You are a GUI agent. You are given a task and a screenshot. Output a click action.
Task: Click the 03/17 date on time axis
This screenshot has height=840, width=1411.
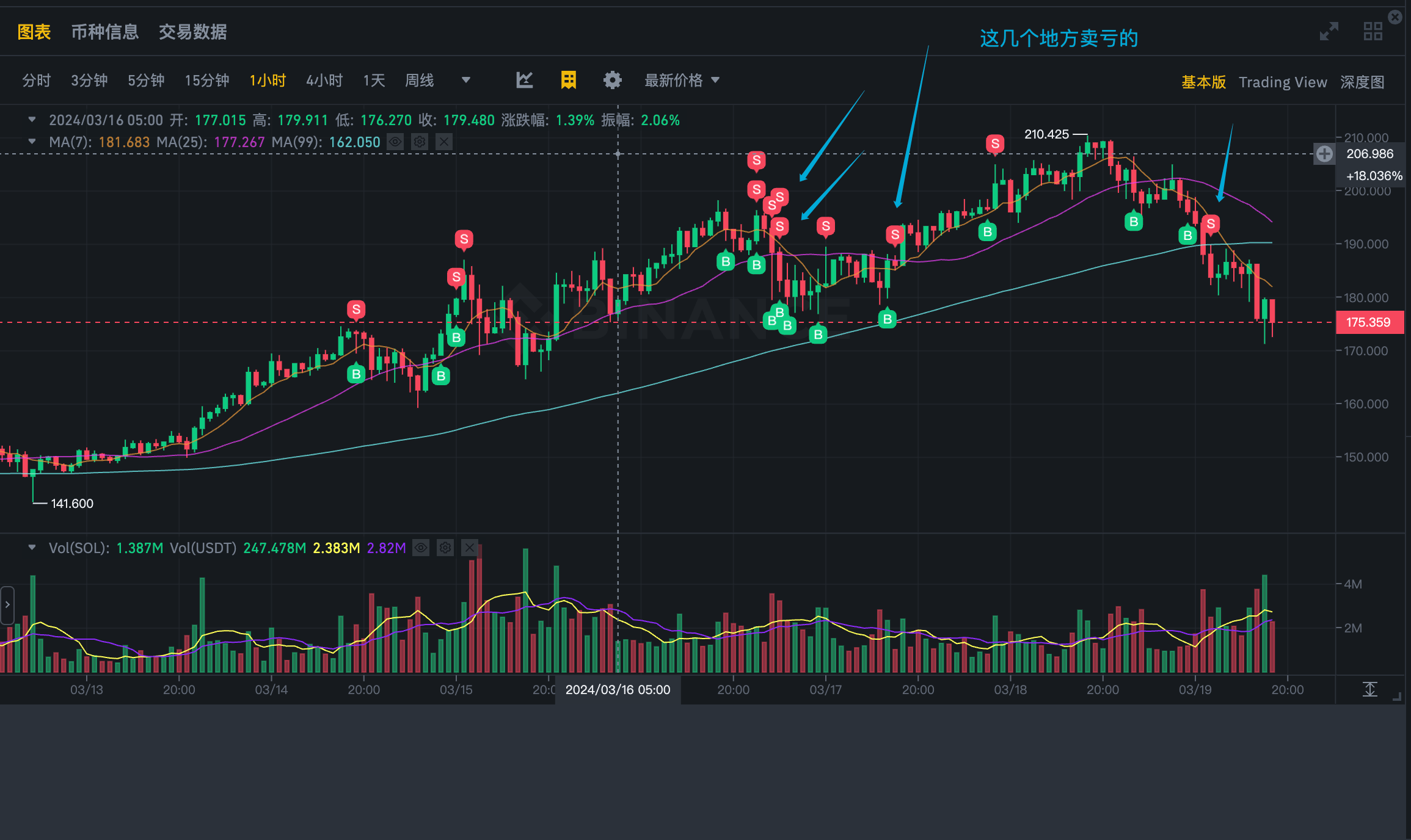click(826, 690)
